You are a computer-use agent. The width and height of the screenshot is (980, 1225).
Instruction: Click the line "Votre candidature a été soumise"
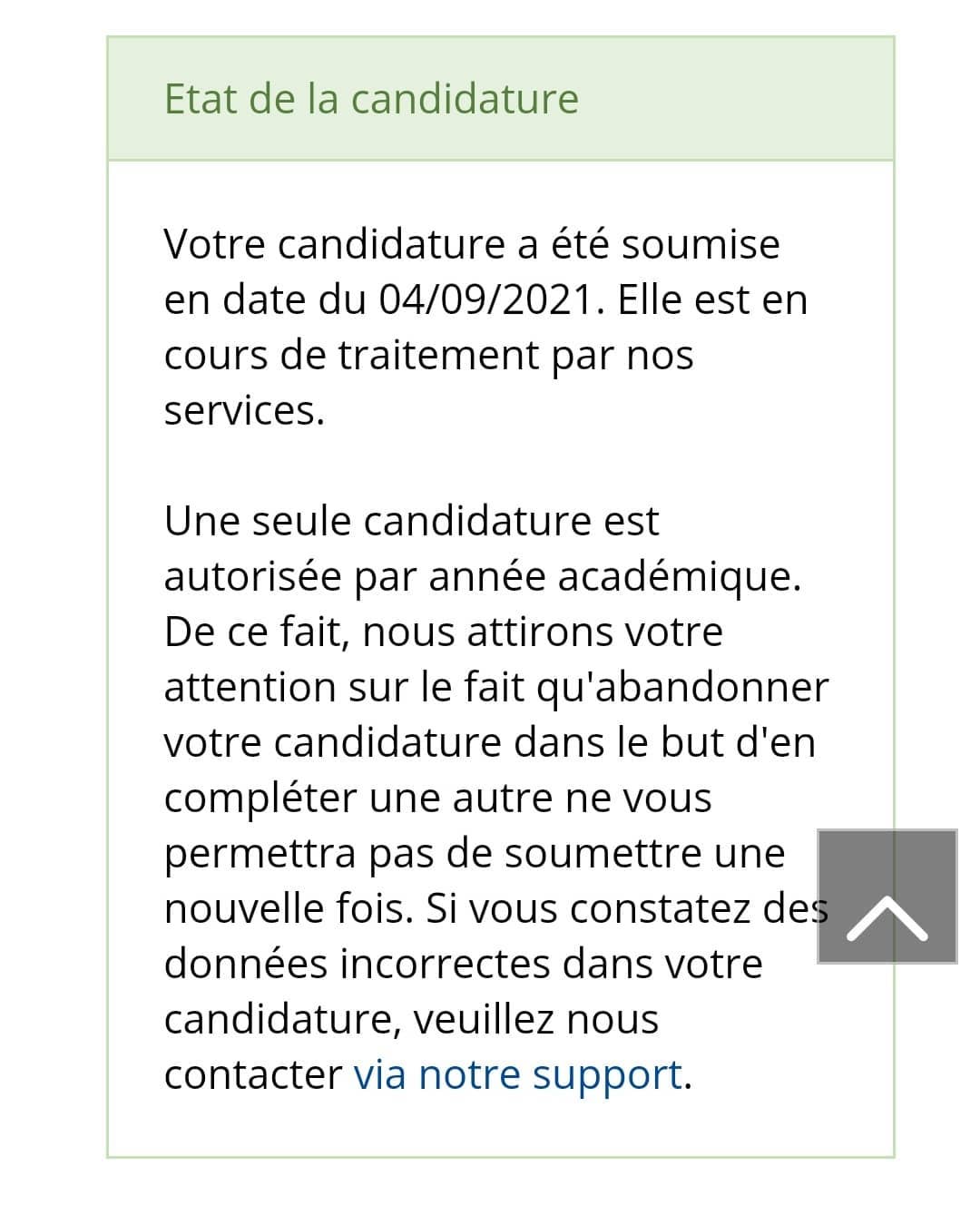[472, 244]
